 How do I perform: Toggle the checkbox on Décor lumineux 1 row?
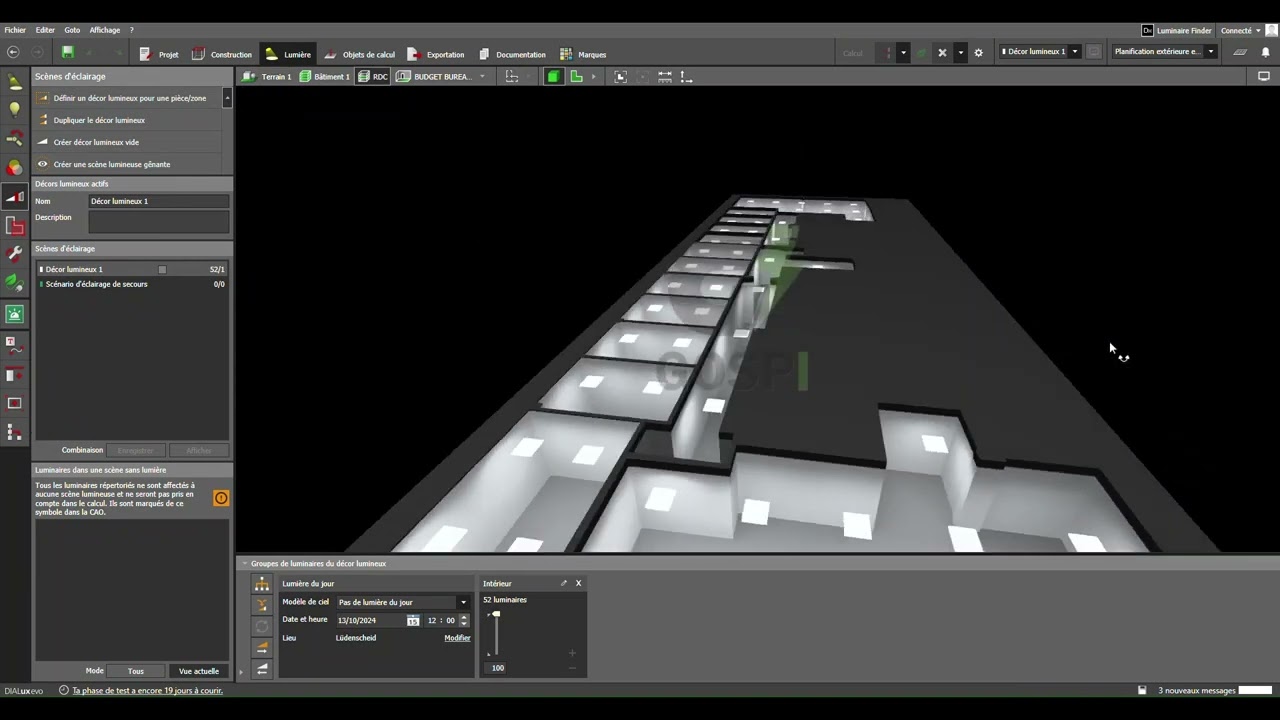point(162,270)
